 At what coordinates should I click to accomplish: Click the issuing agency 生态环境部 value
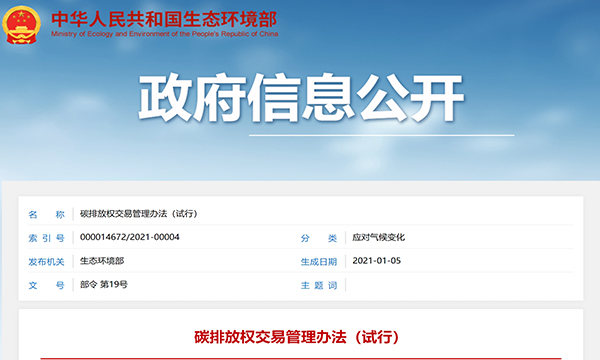click(102, 261)
